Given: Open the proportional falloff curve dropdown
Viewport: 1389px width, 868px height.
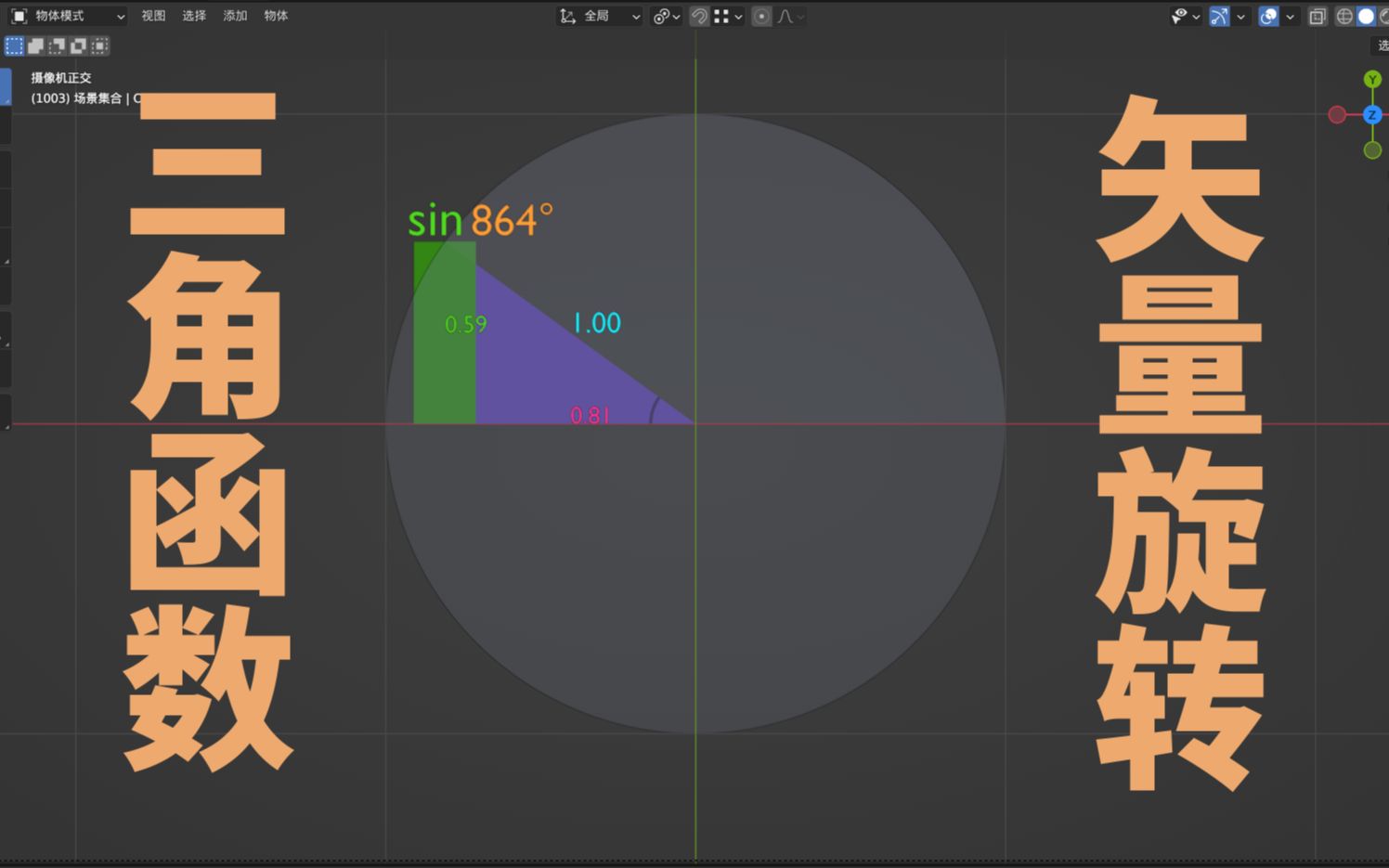Looking at the screenshot, I should (790, 16).
